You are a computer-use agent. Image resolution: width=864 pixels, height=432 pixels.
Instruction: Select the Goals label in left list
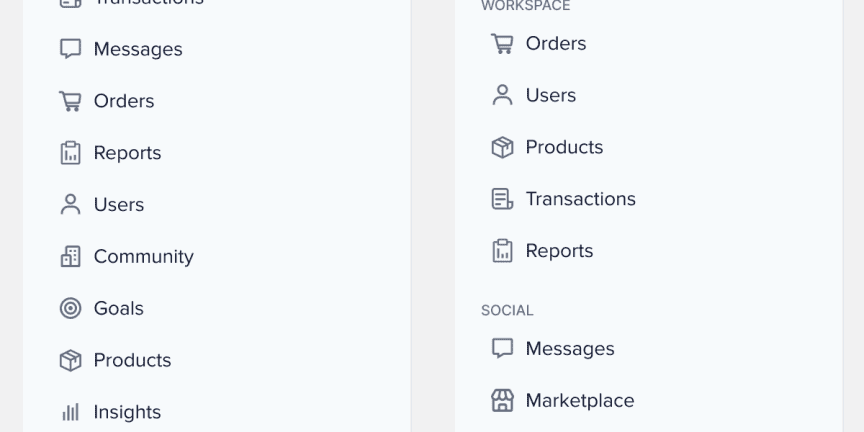pyautogui.click(x=118, y=308)
